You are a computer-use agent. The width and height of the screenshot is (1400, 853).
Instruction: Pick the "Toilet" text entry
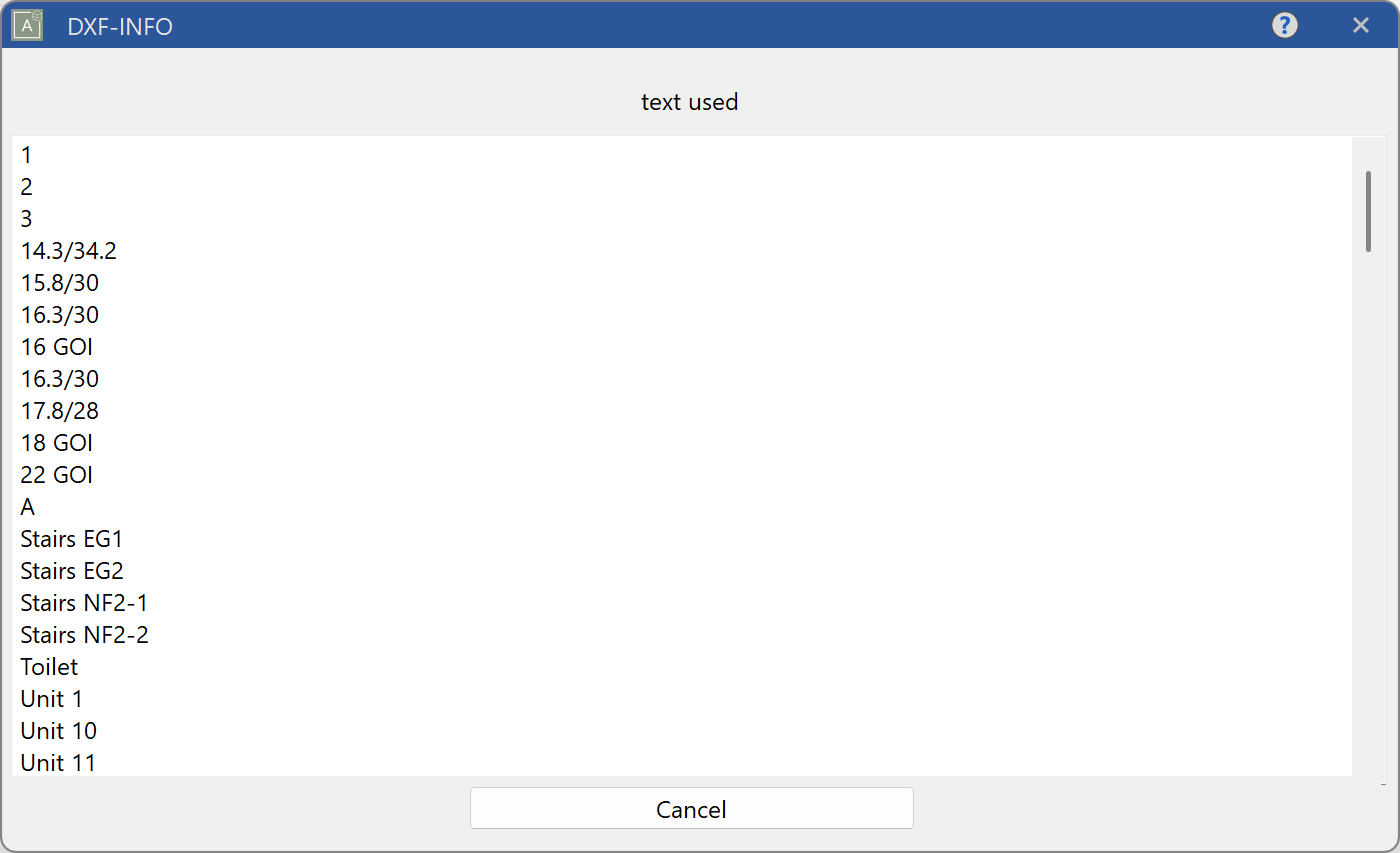49,667
